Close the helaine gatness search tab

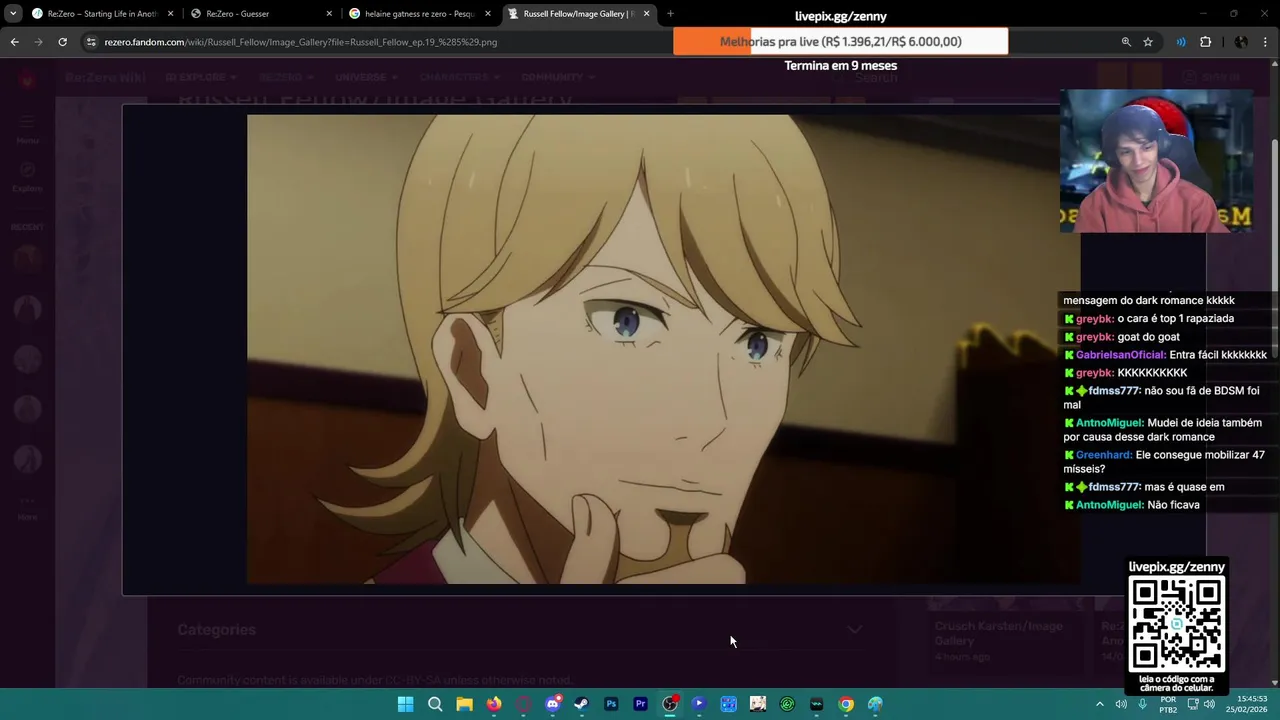point(488,14)
